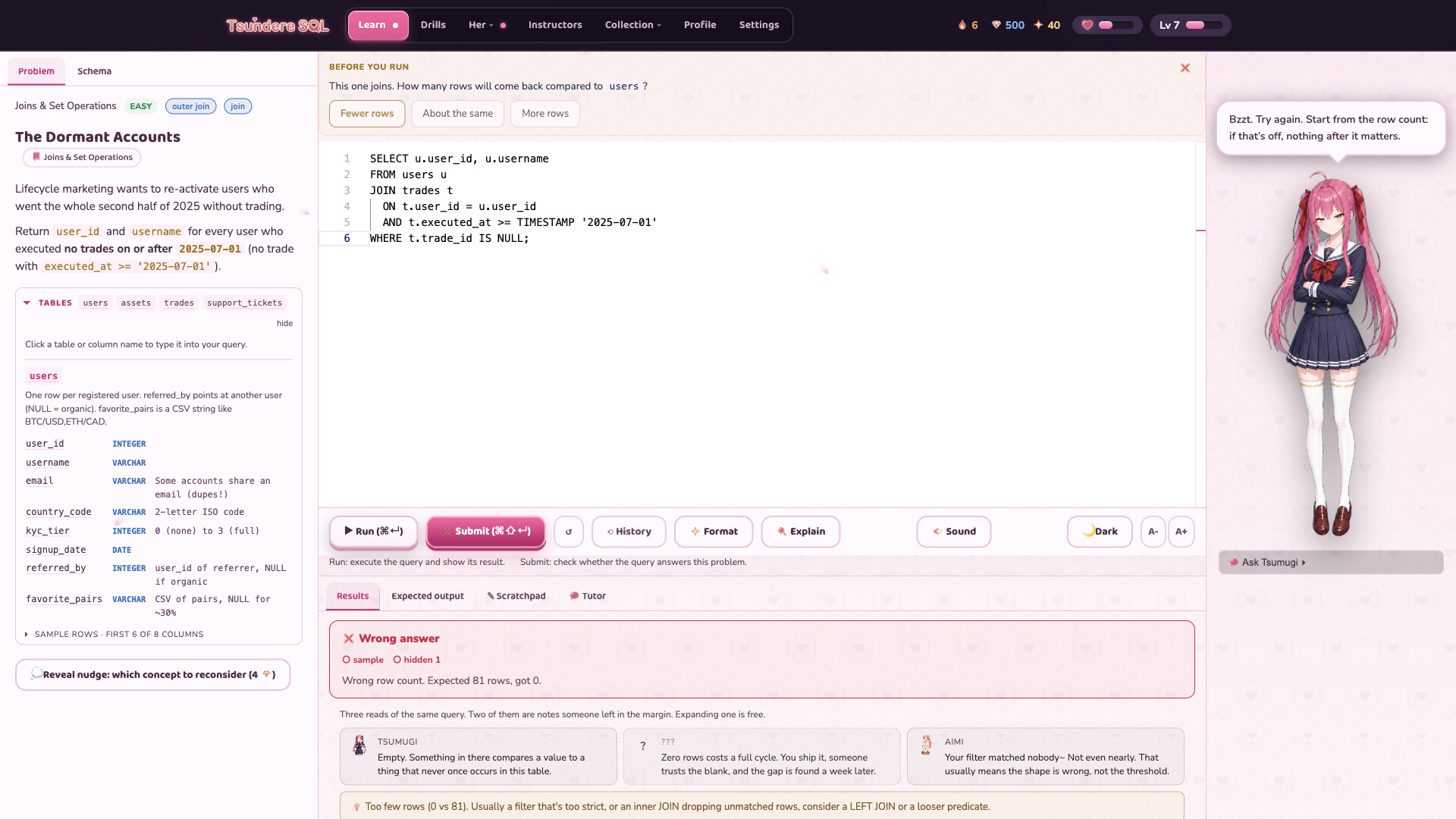The width and height of the screenshot is (1456, 819).
Task: Click the outer join tag
Action: point(190,106)
